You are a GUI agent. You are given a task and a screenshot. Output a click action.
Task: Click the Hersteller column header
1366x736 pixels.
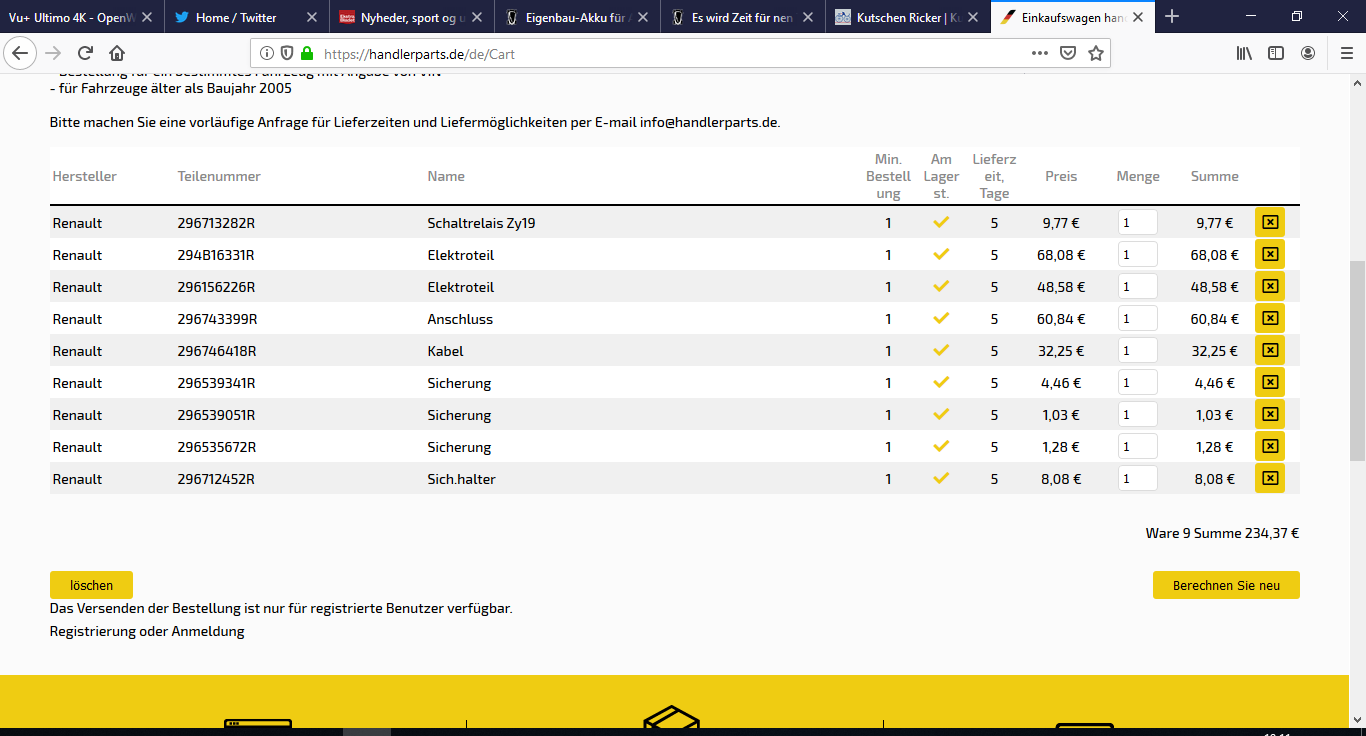click(x=85, y=176)
